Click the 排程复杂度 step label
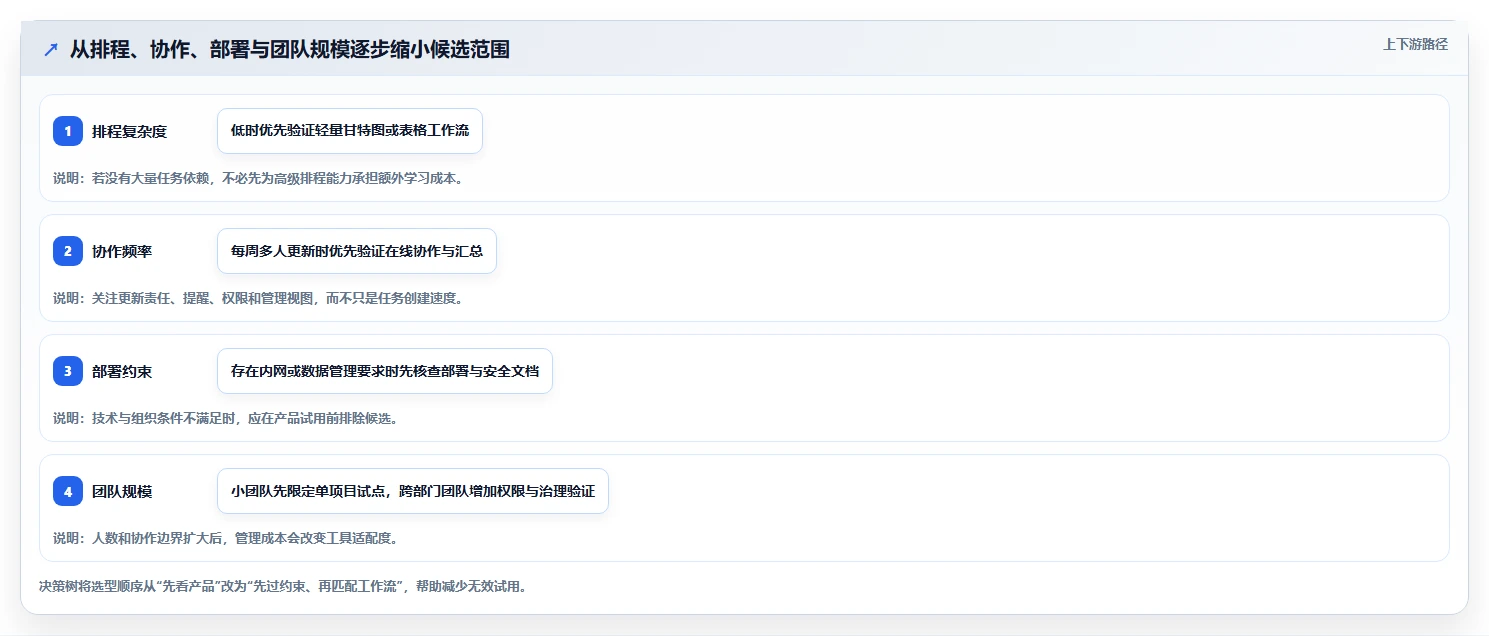The height and width of the screenshot is (636, 1489). click(129, 131)
